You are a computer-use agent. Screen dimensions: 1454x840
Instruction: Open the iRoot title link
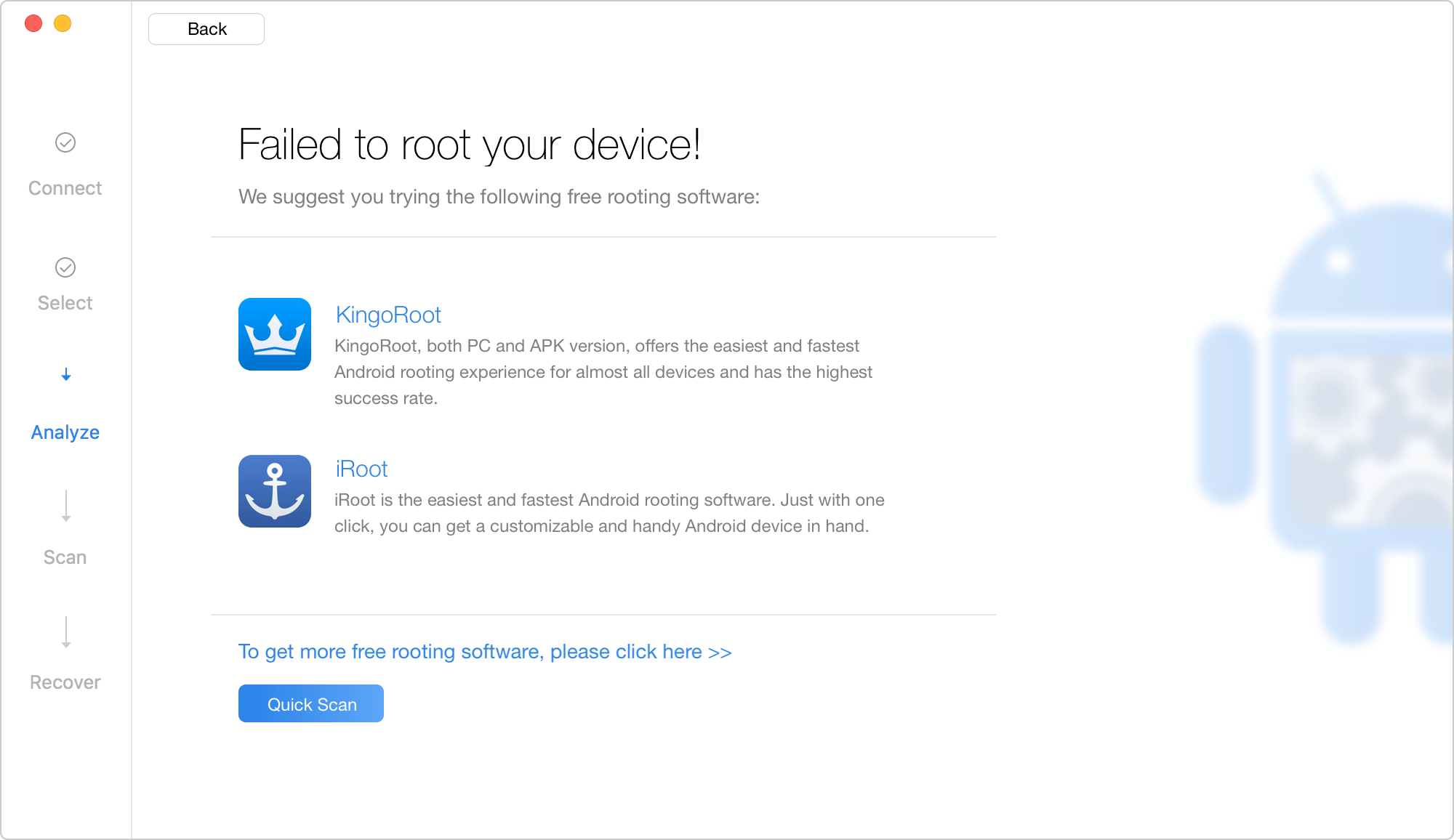coord(361,469)
